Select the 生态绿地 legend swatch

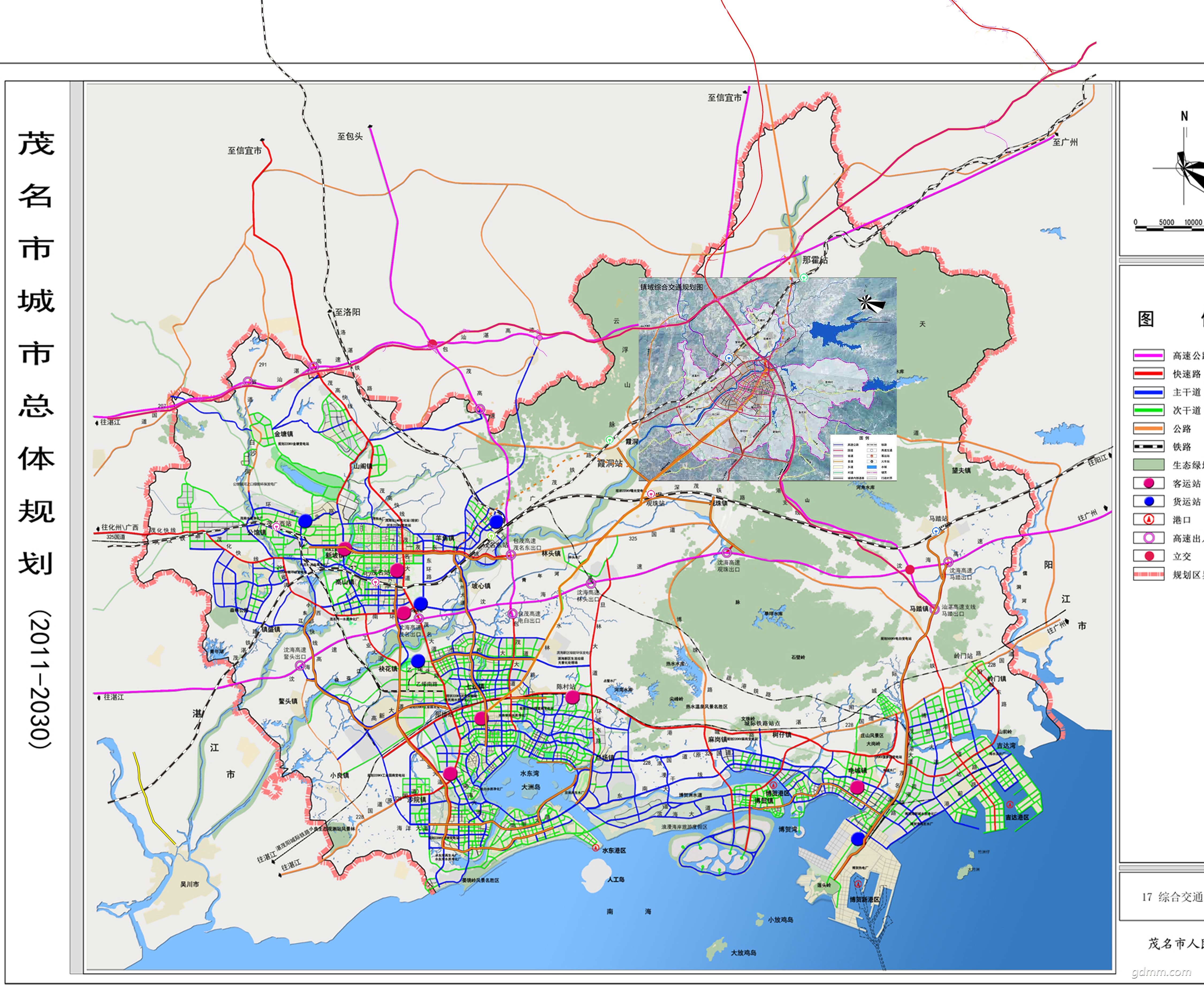pos(1149,465)
